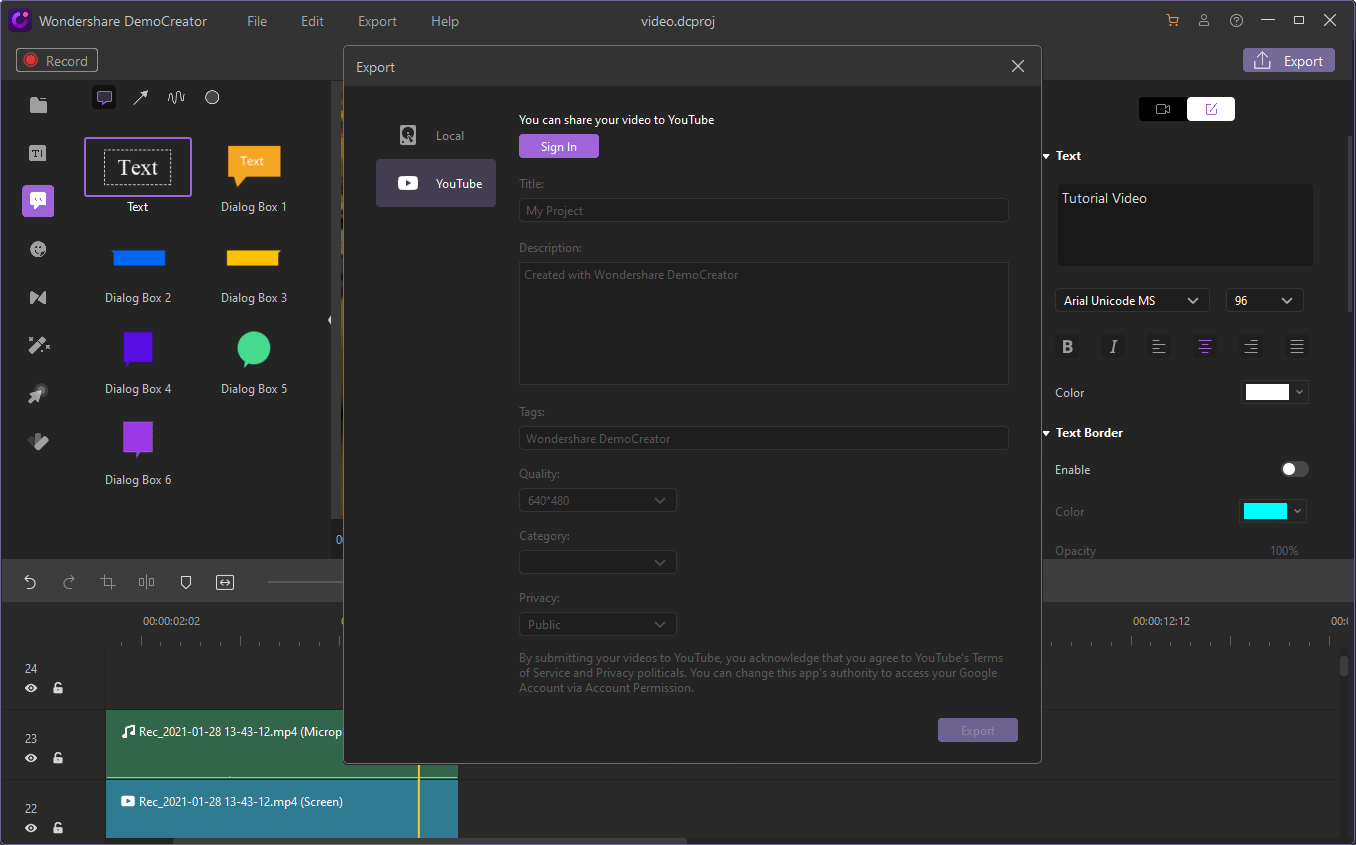
Task: Align text to the right
Action: (x=1251, y=347)
